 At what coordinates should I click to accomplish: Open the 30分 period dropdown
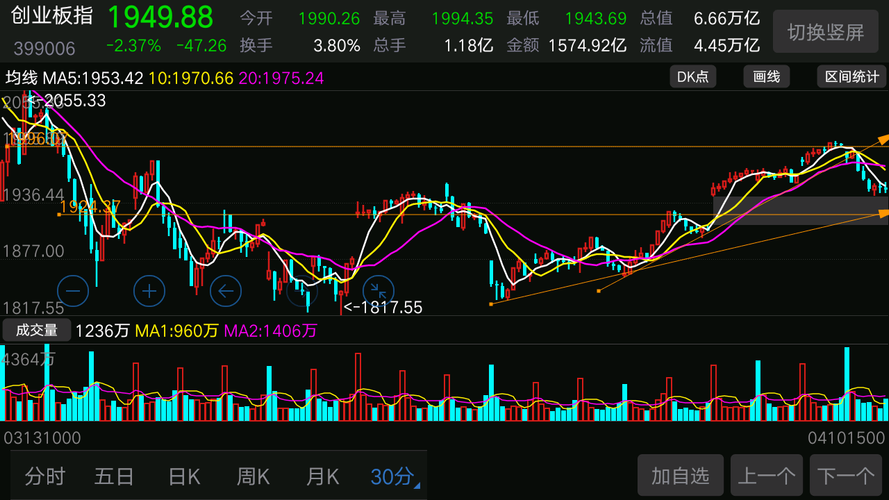[x=395, y=476]
